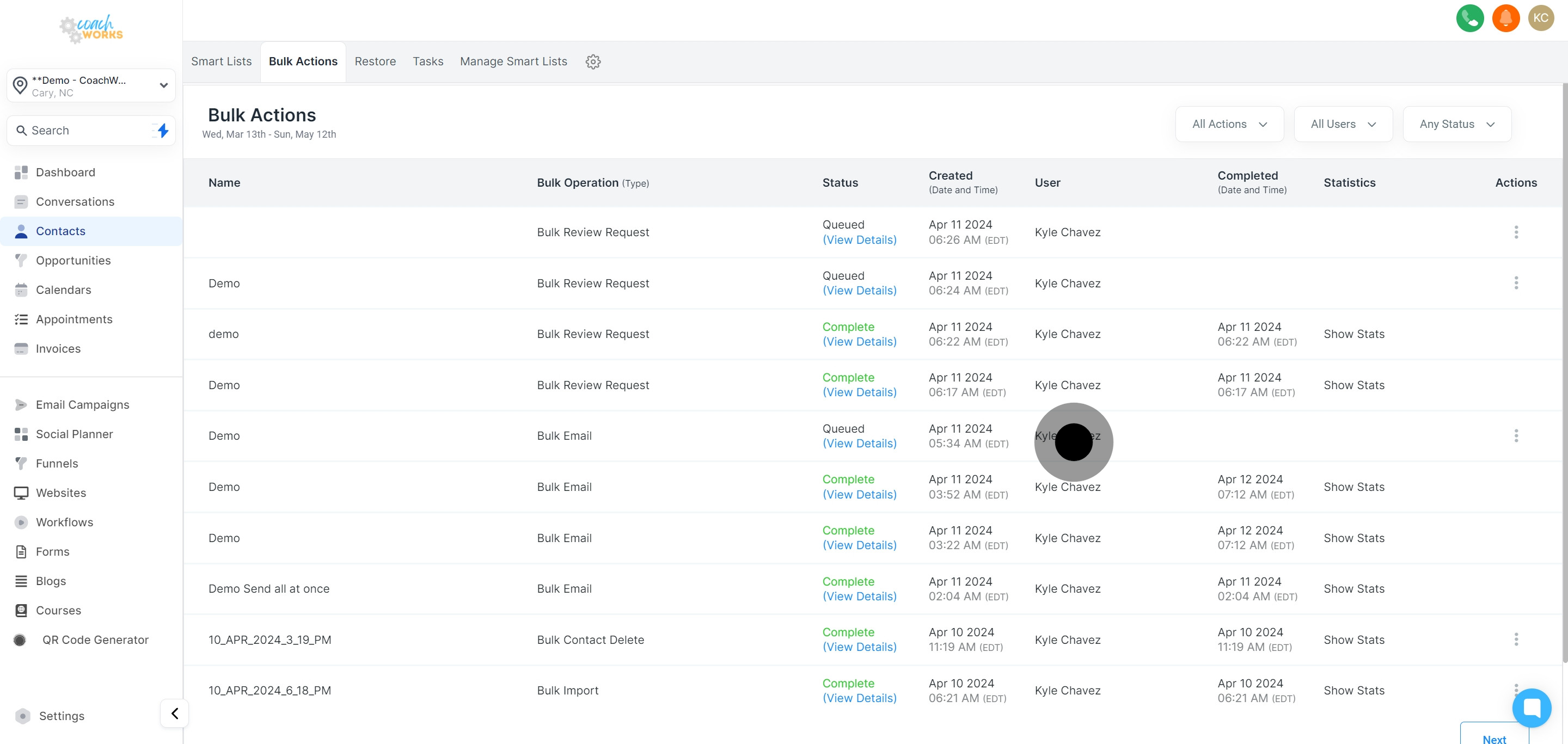Open the All Users filter dropdown
This screenshot has height=744, width=1568.
pos(1343,124)
